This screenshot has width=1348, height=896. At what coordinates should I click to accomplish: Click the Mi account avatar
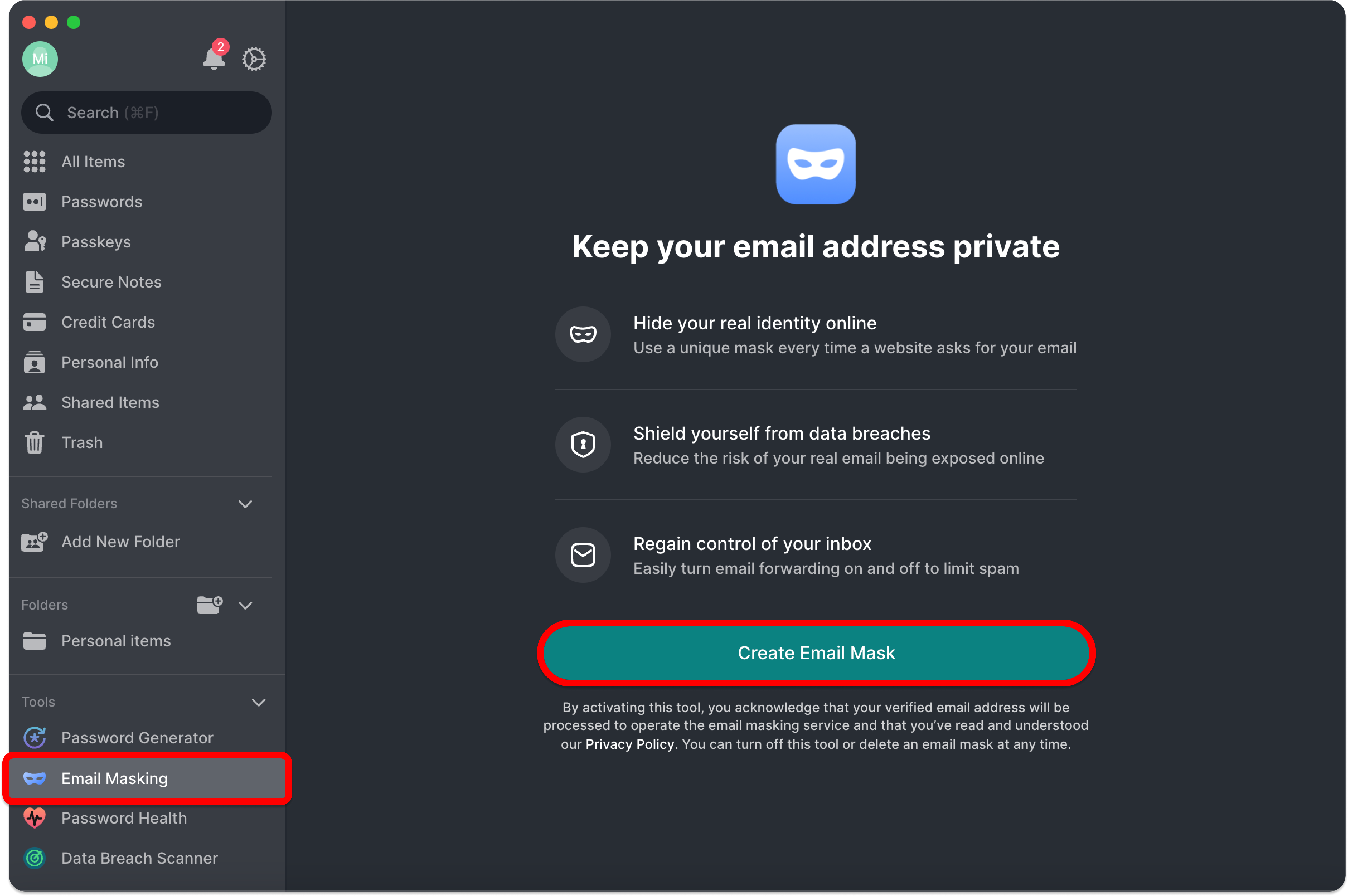40,59
